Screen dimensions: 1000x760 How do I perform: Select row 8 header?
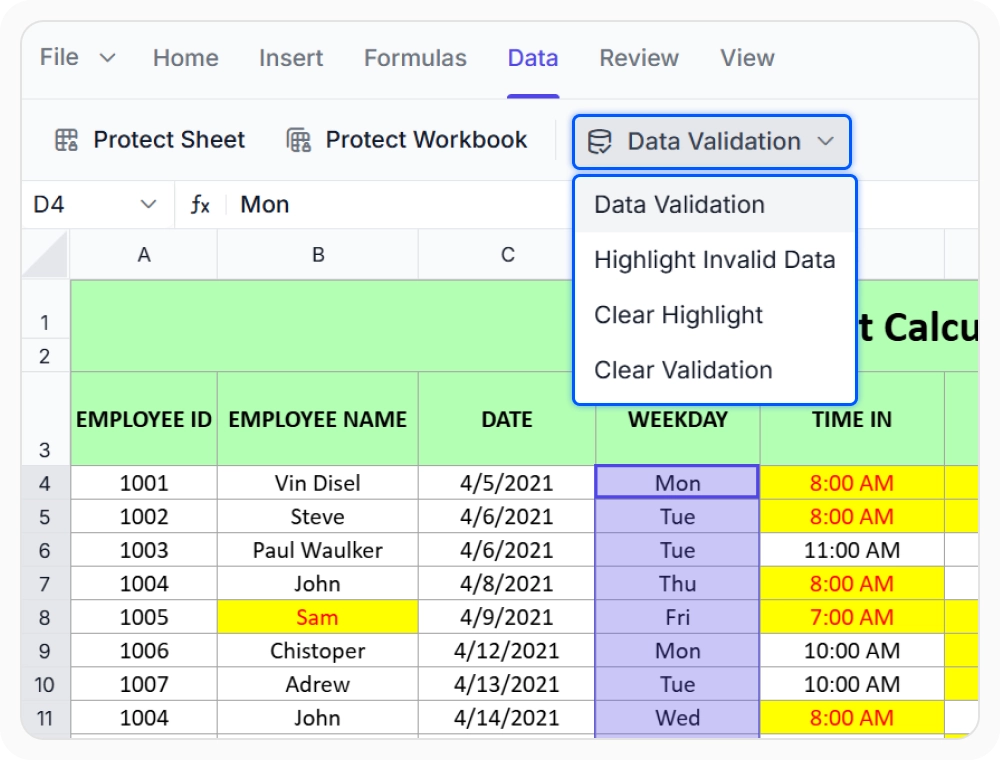45,617
